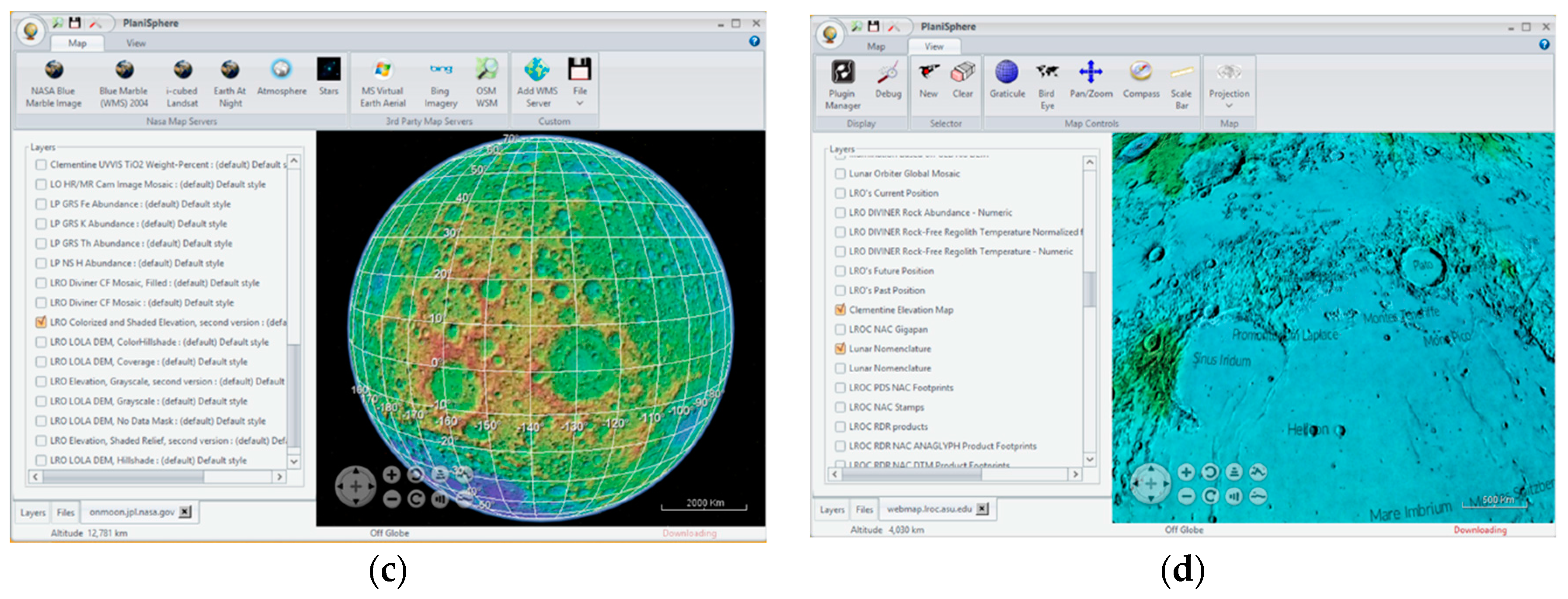
Task: Open Files tab in right window
Action: [x=864, y=509]
